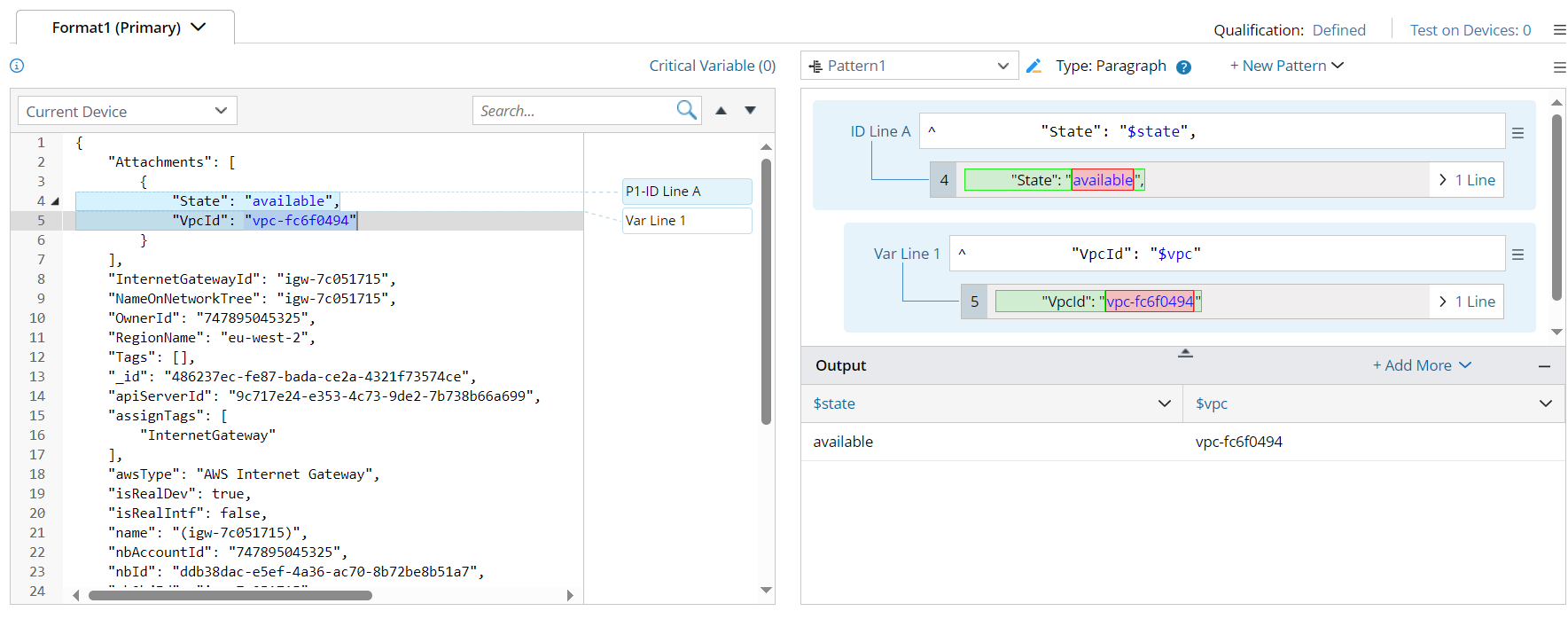This screenshot has height=619, width=1568.
Task: Open the Paragraph type help icon
Action: coord(1183,67)
